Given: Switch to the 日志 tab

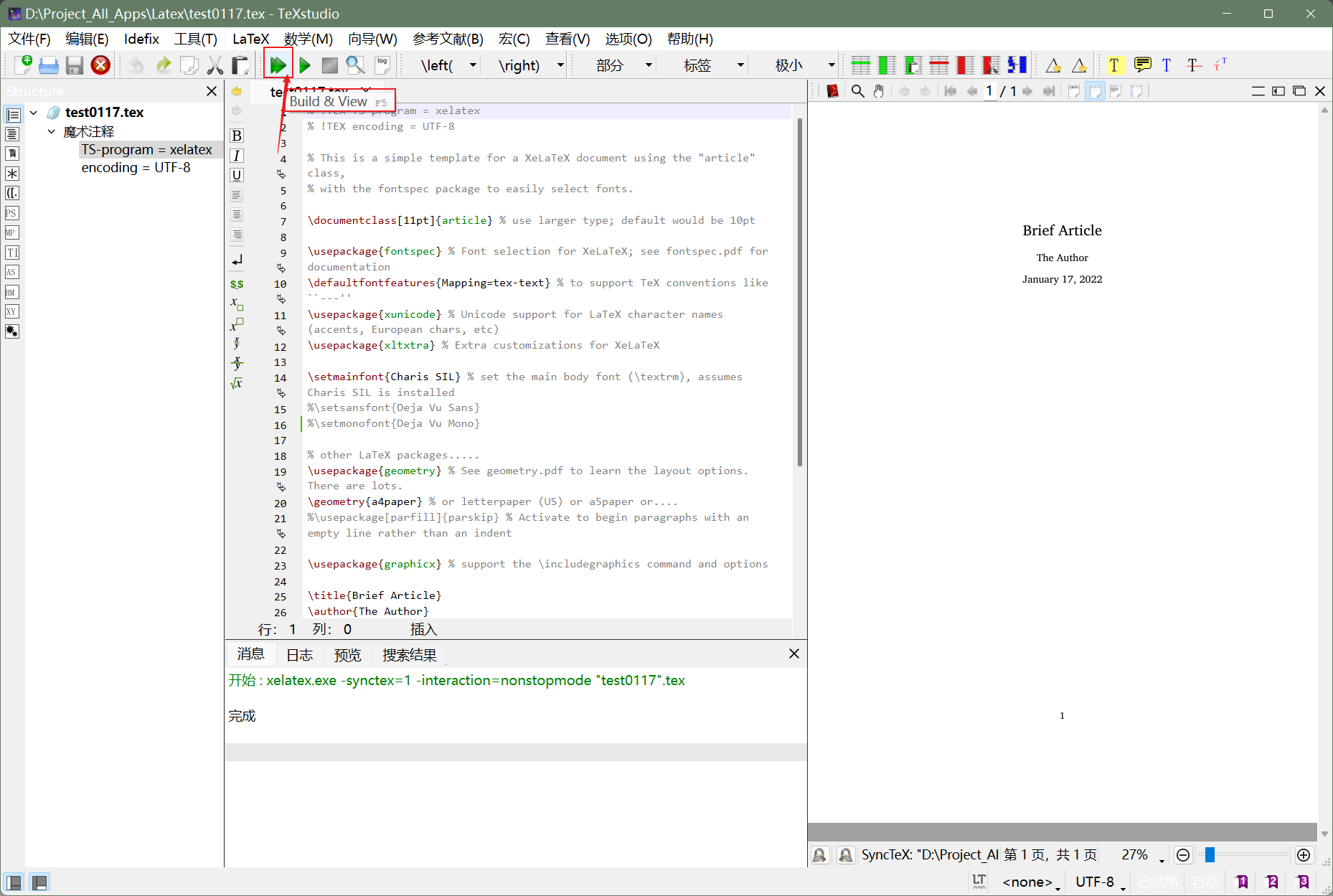Looking at the screenshot, I should tap(299, 654).
